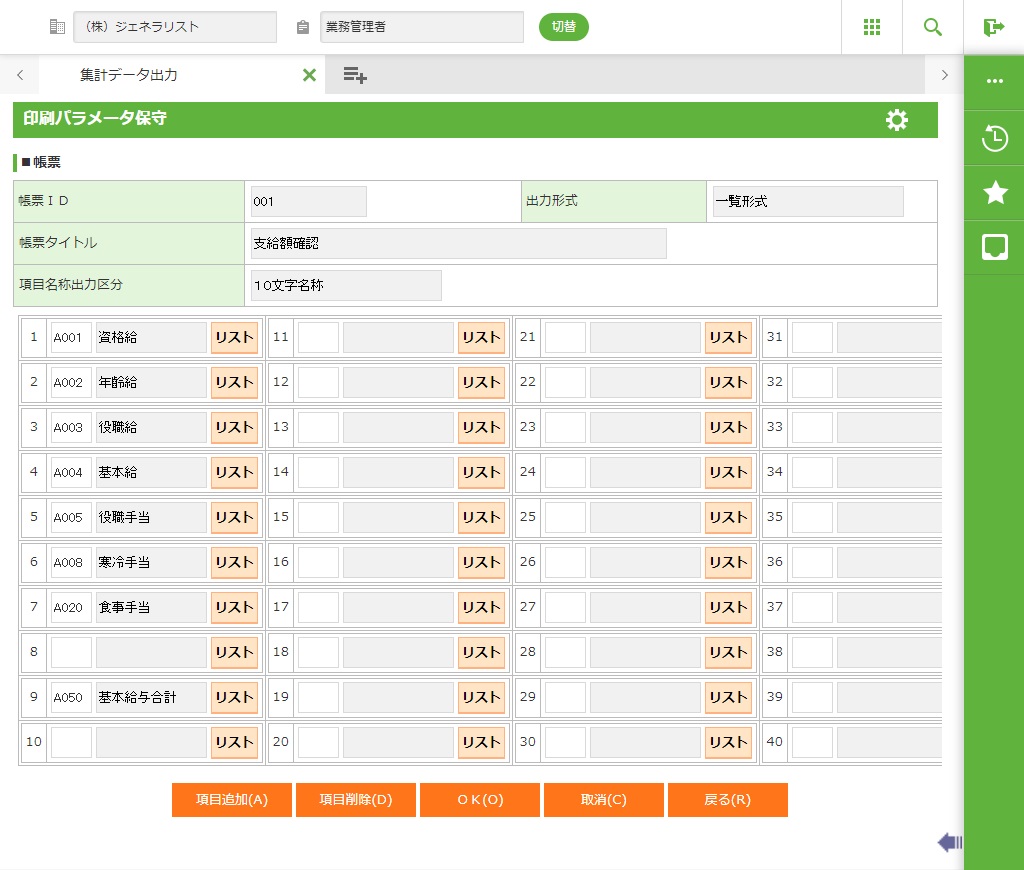Click the search magnifier icon
Viewport: 1024px width, 870px height.
coord(933,27)
